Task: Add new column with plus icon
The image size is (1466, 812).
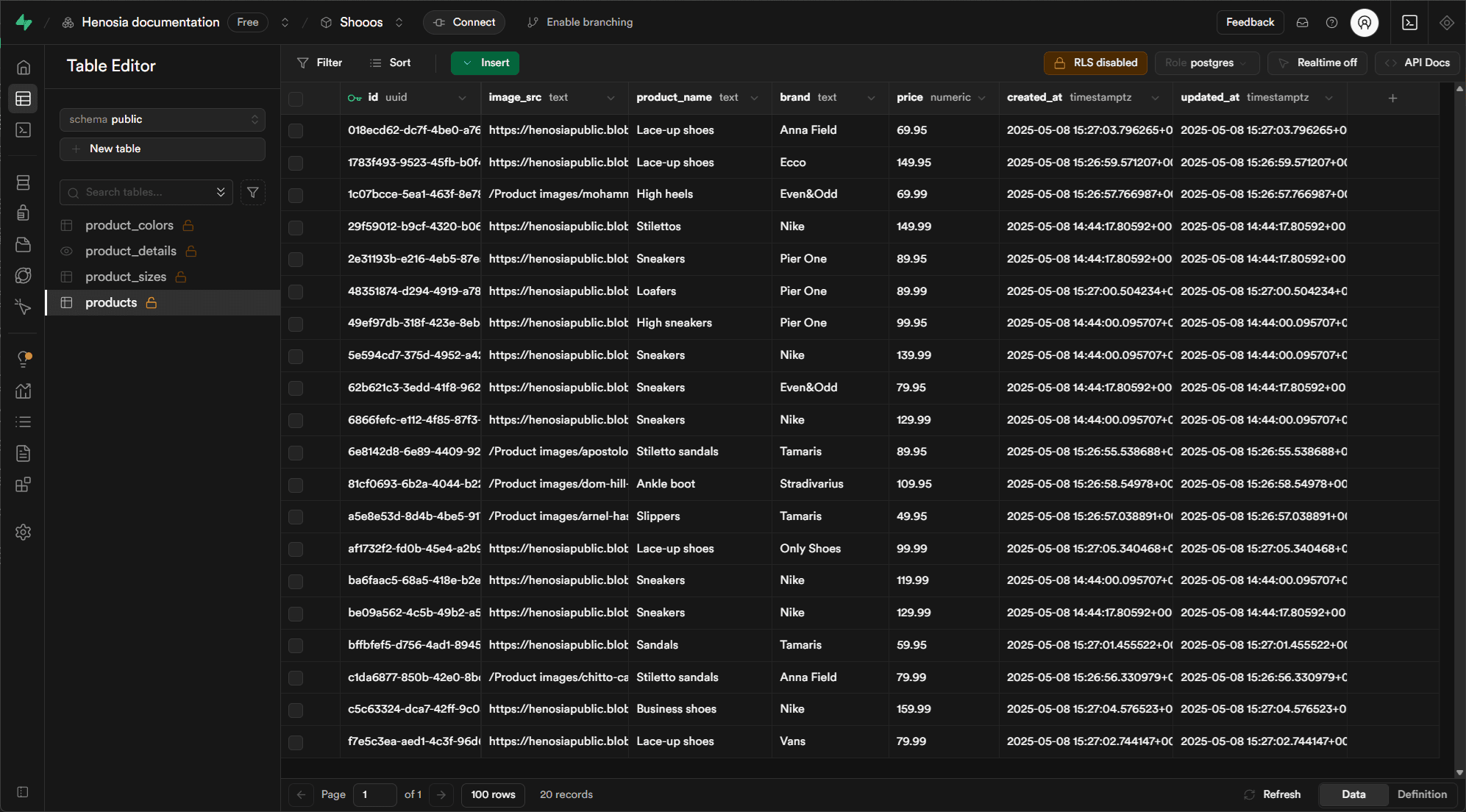Action: click(x=1392, y=98)
